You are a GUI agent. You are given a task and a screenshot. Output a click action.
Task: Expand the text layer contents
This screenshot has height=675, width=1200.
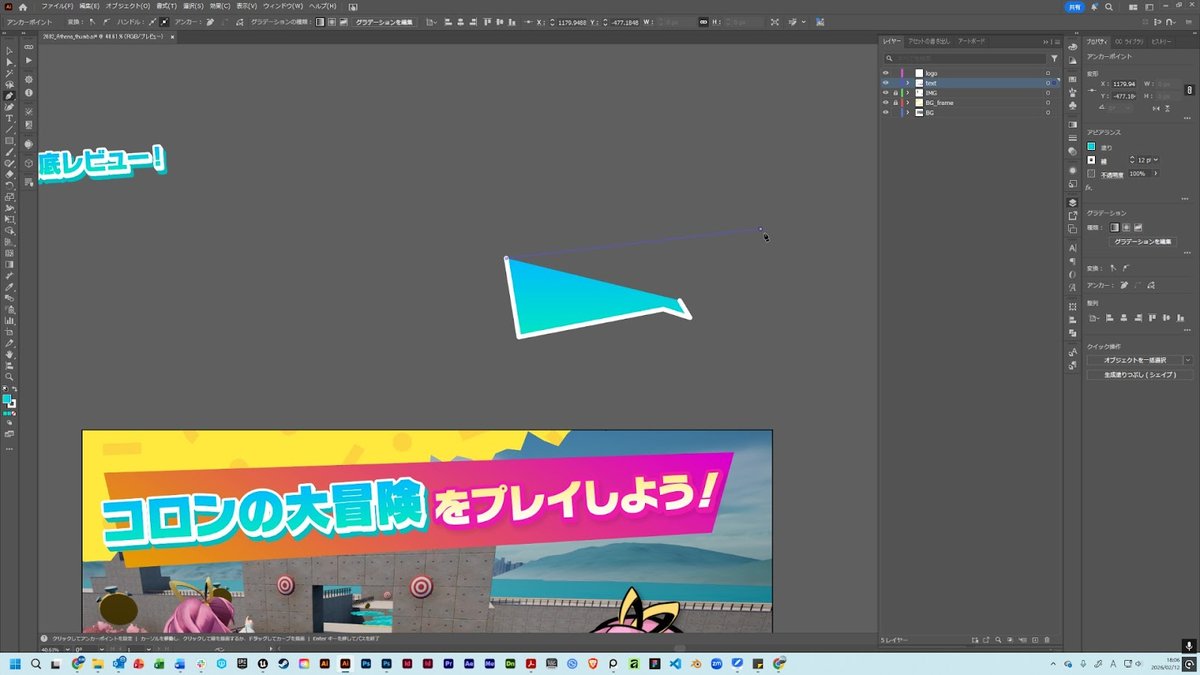pos(907,83)
